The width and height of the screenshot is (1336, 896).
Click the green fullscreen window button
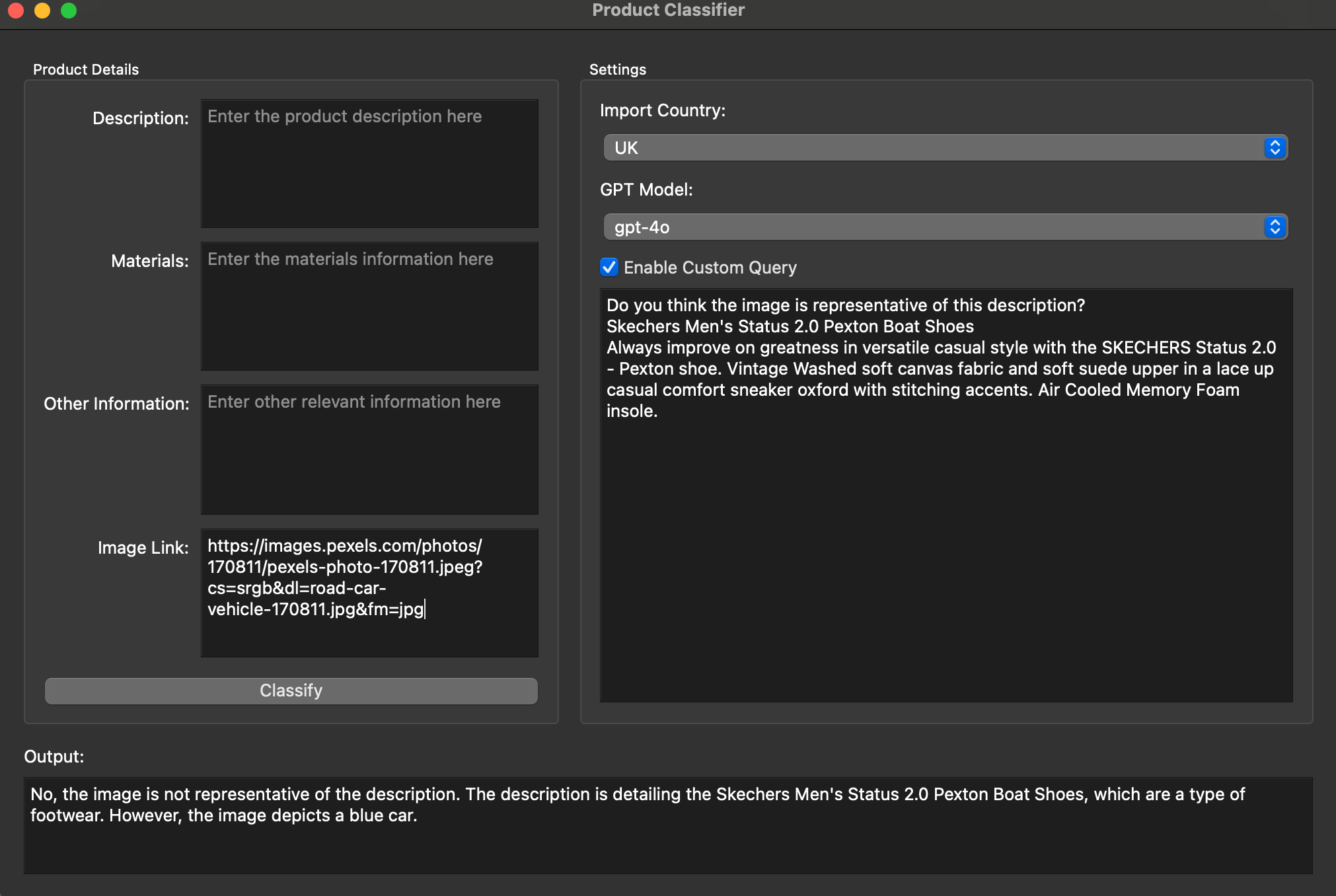[69, 11]
